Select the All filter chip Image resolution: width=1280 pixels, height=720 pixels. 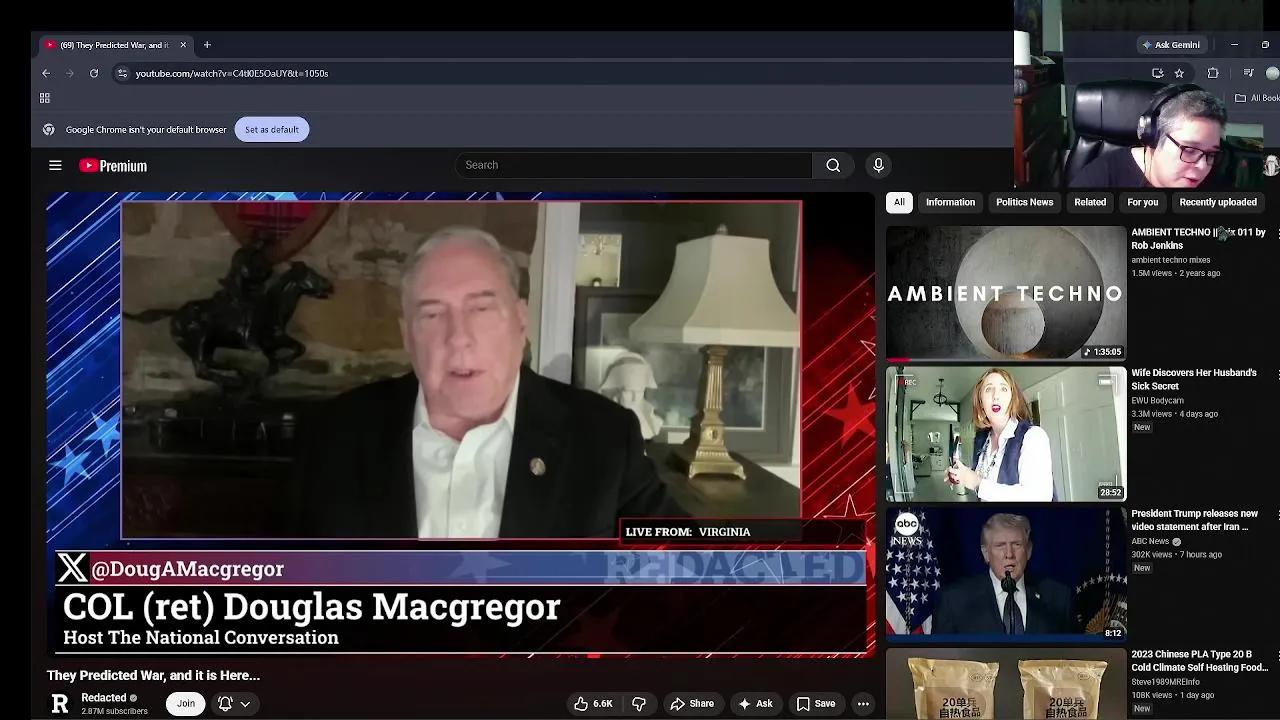tap(899, 202)
